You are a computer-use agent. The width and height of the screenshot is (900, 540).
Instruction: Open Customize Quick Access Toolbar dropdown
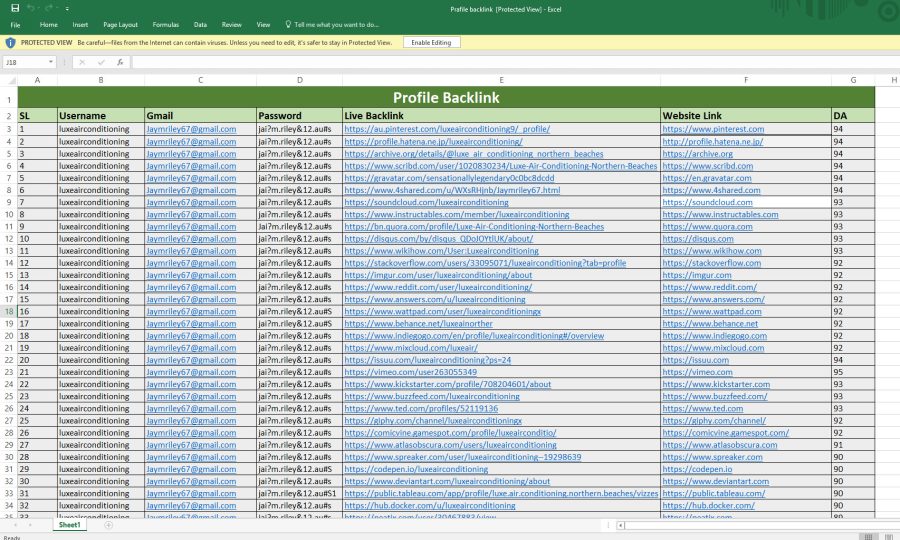tap(67, 9)
